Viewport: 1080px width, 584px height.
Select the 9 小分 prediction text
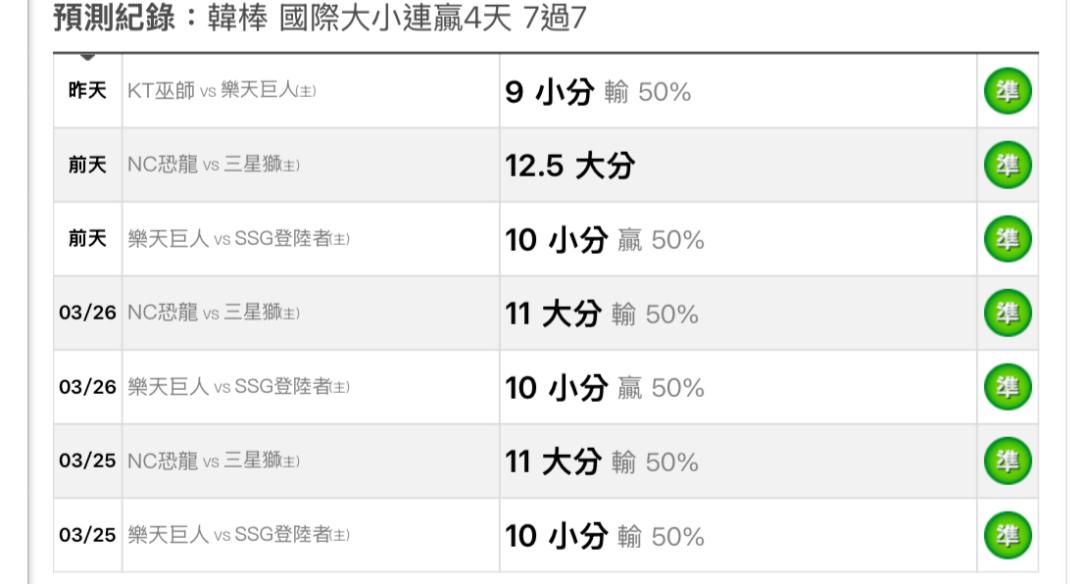pos(549,92)
